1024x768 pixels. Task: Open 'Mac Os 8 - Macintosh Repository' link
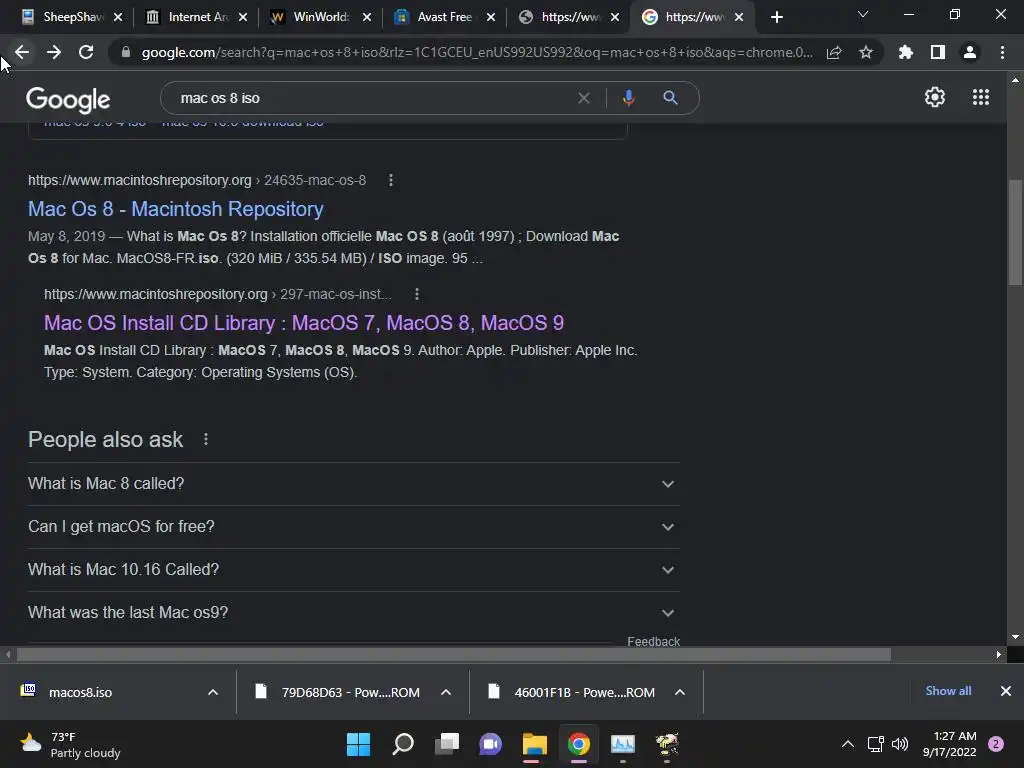coord(176,209)
